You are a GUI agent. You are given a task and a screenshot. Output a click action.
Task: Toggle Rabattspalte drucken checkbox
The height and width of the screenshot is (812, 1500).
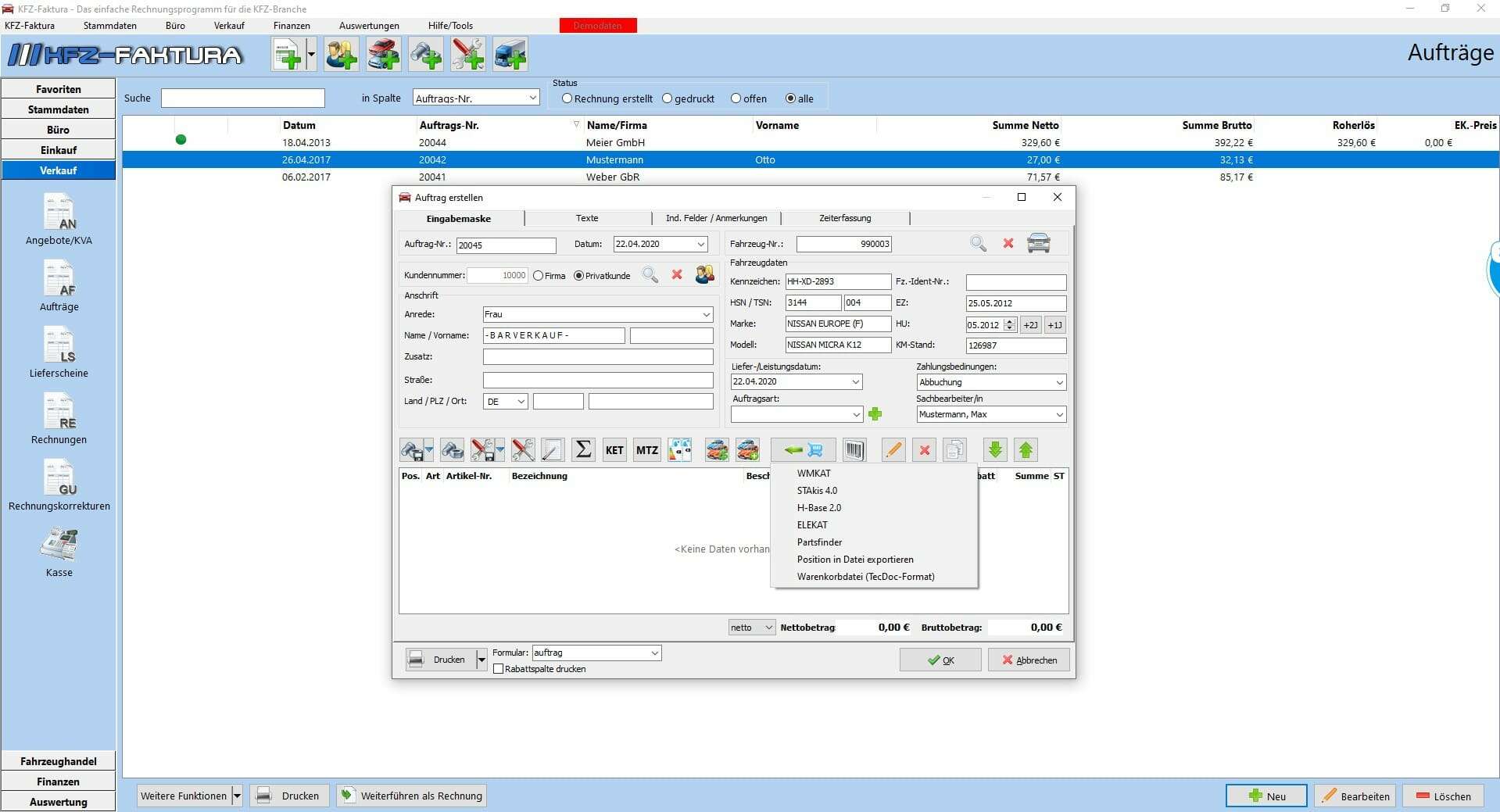[498, 669]
